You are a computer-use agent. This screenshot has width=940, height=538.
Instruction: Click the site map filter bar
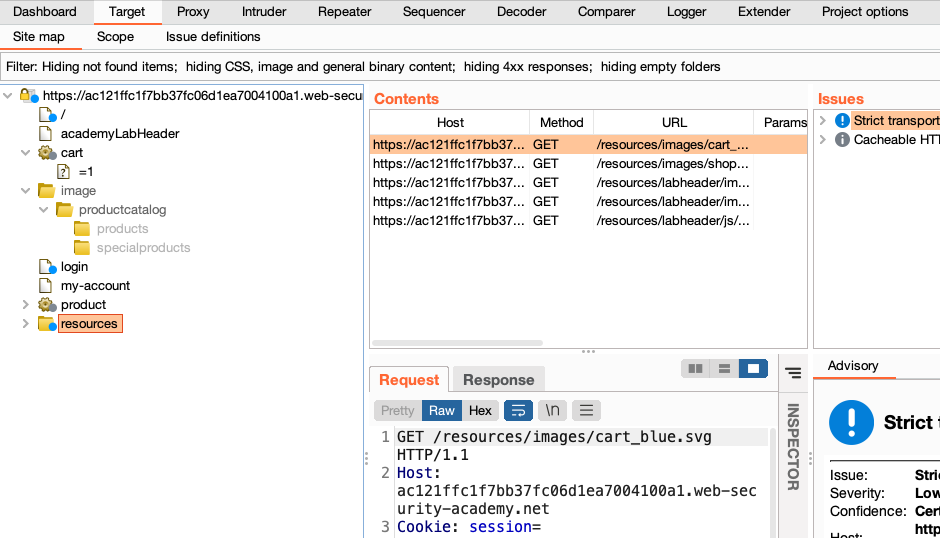click(x=470, y=67)
